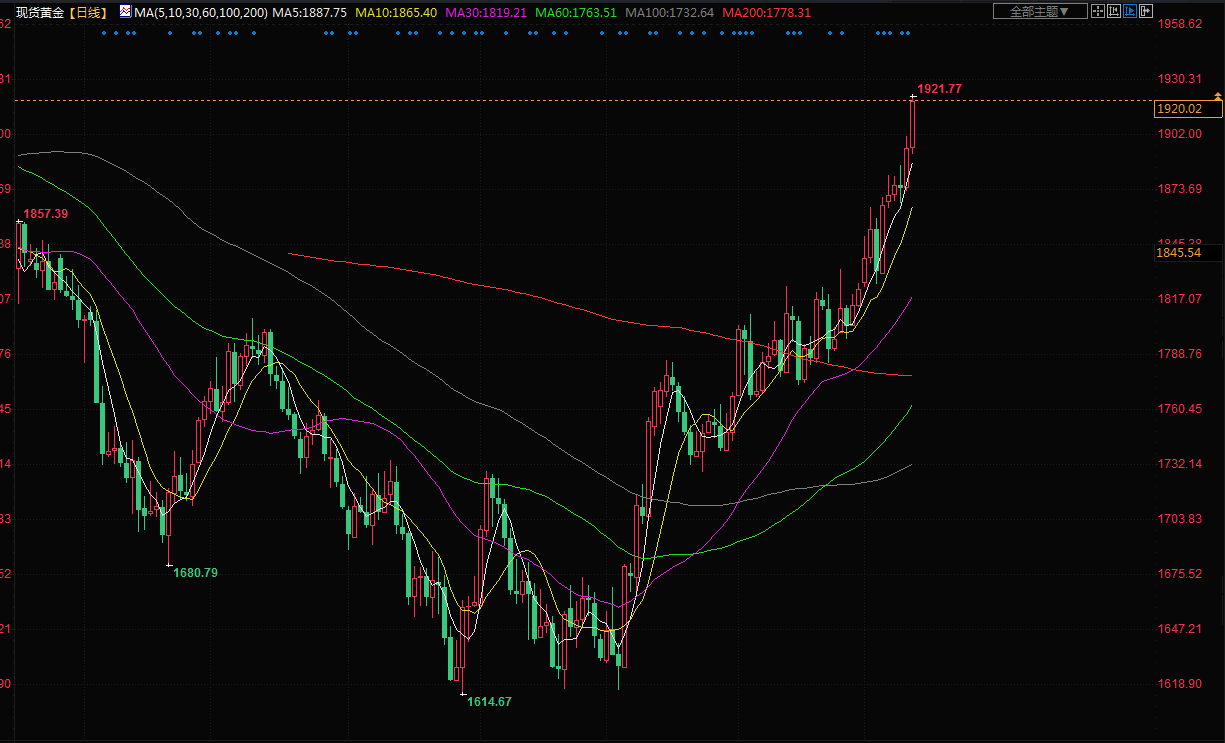Select the green MA60 label

pyautogui.click(x=575, y=12)
